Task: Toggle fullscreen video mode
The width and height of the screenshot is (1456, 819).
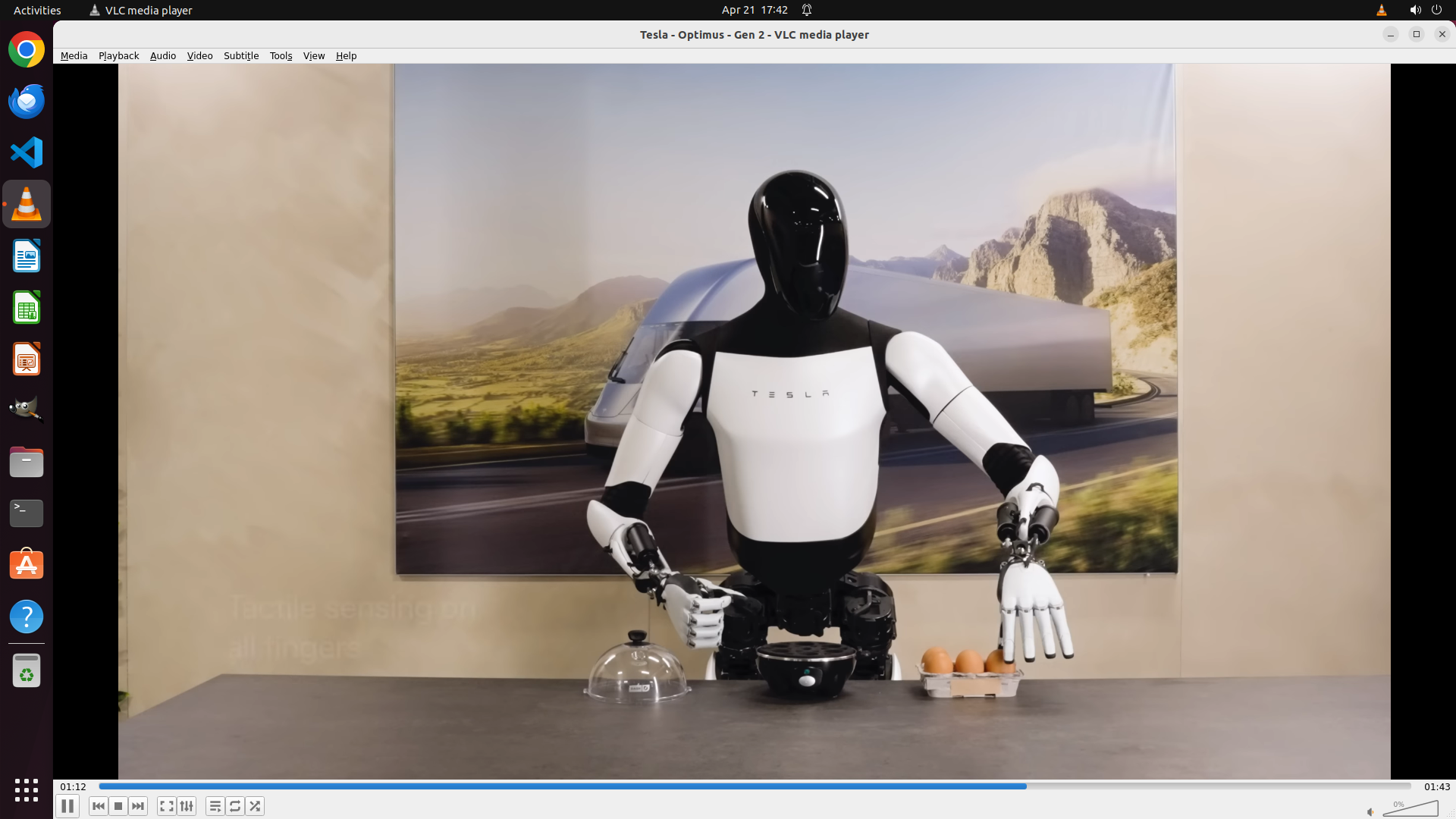Action: click(166, 806)
